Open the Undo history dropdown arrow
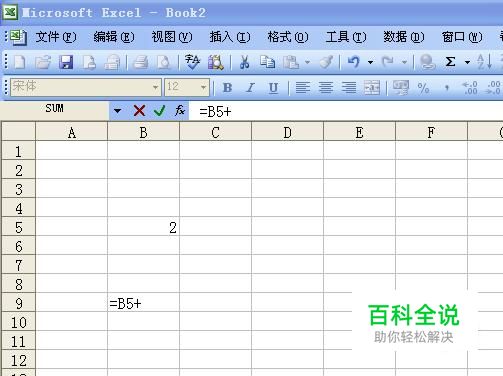503x376 pixels. click(x=370, y=62)
